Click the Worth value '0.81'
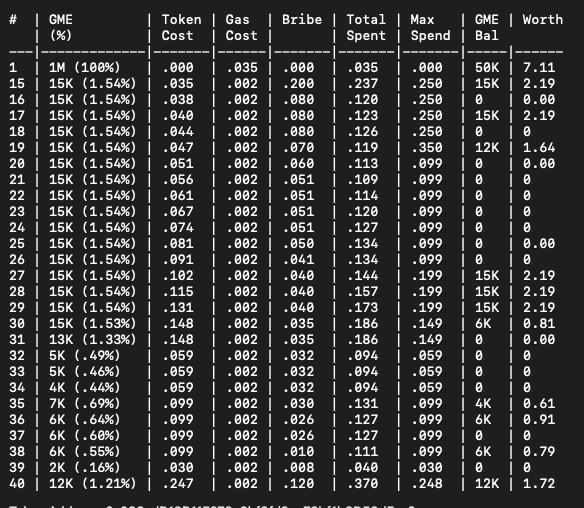 [539, 324]
